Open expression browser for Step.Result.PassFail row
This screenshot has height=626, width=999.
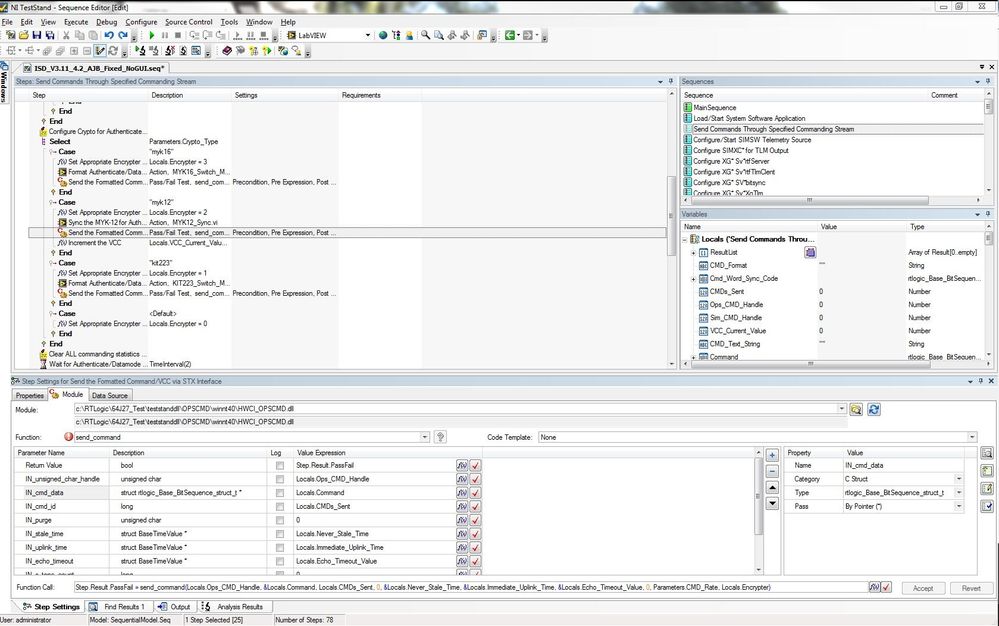[x=462, y=466]
